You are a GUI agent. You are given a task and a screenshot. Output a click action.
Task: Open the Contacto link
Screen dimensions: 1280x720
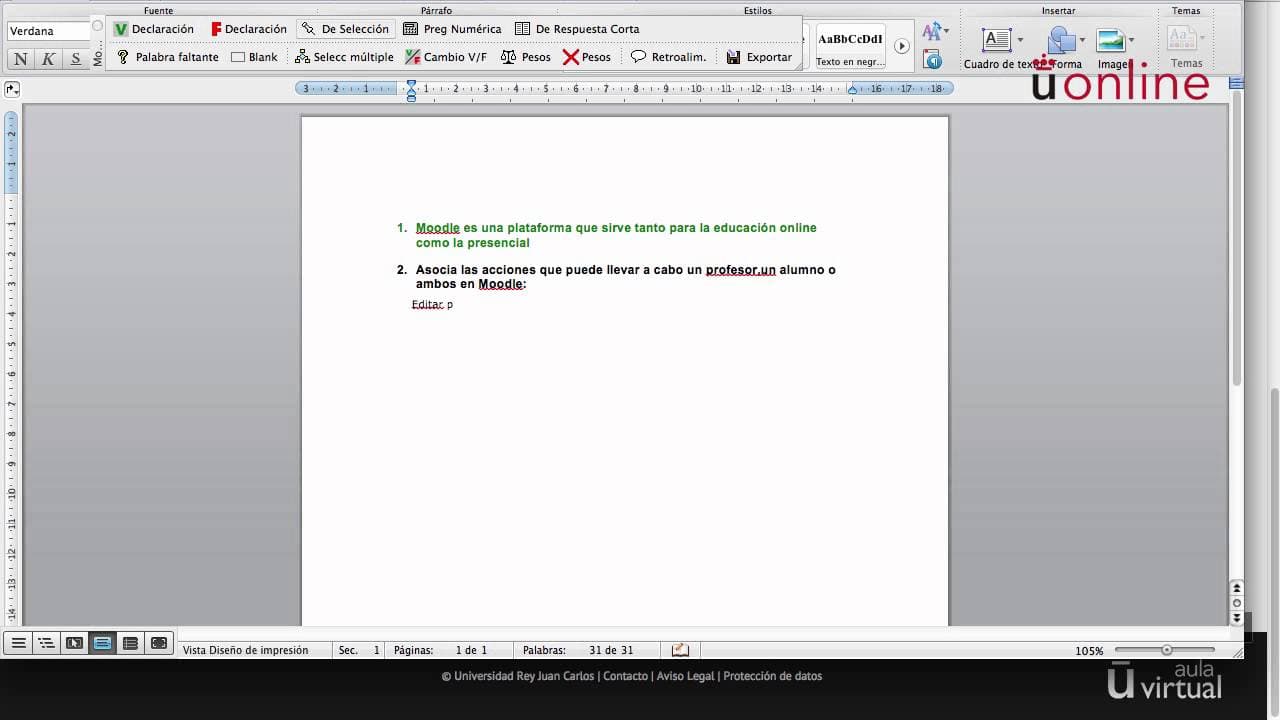pyautogui.click(x=625, y=676)
